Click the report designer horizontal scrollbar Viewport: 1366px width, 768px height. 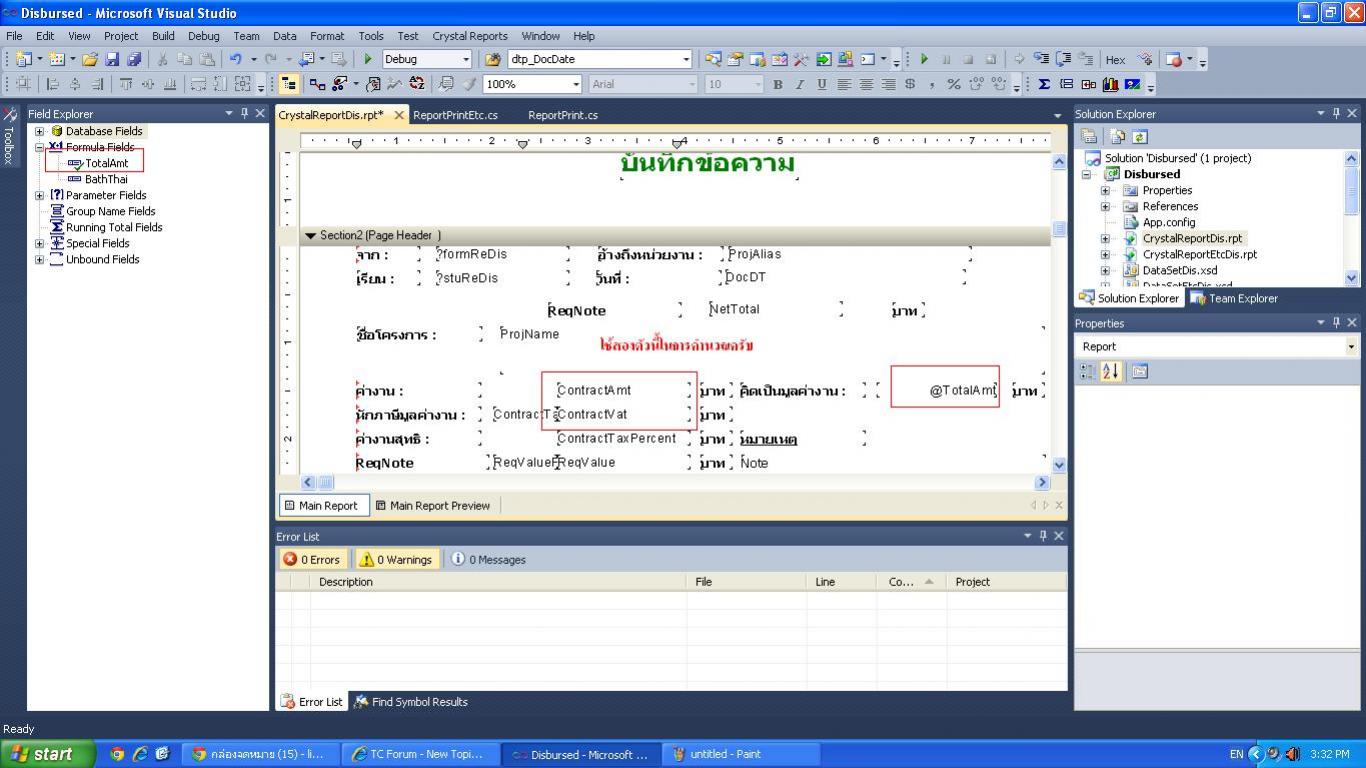[675, 482]
